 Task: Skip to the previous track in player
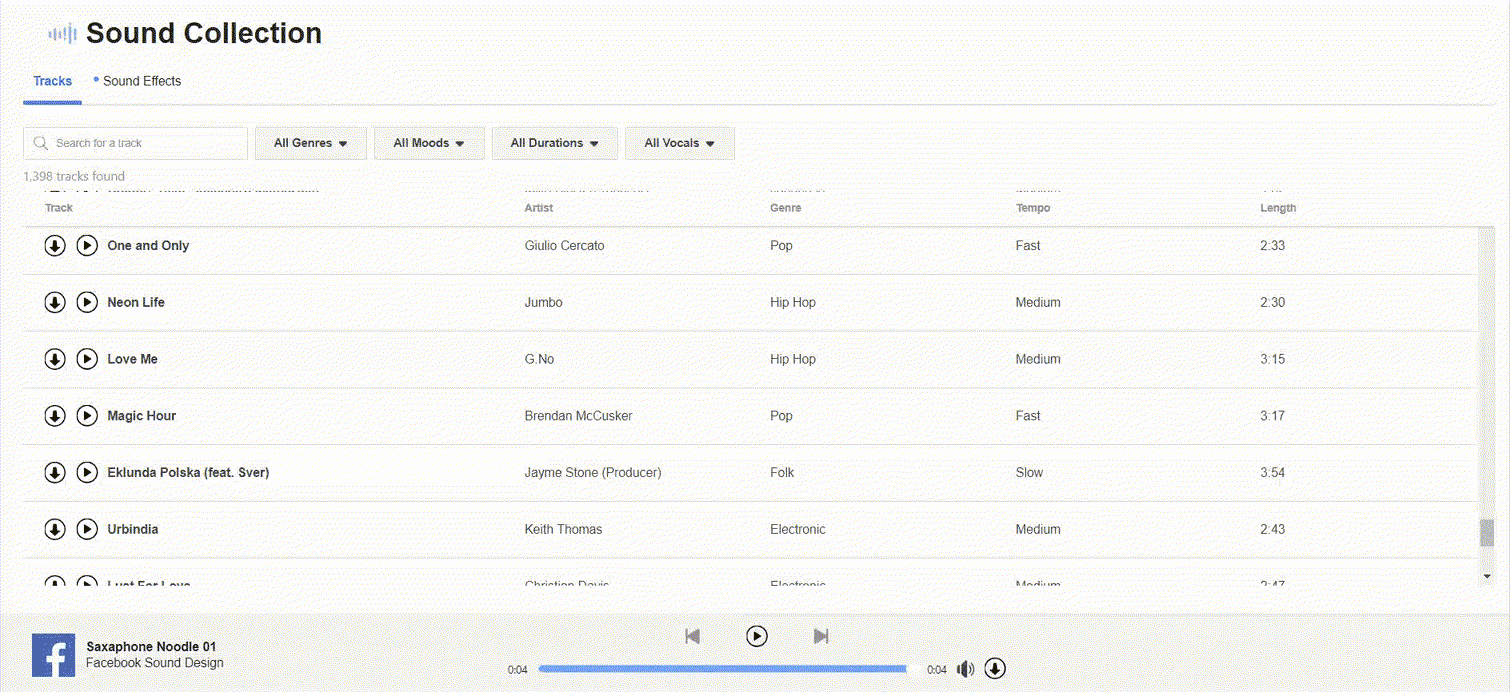[692, 636]
